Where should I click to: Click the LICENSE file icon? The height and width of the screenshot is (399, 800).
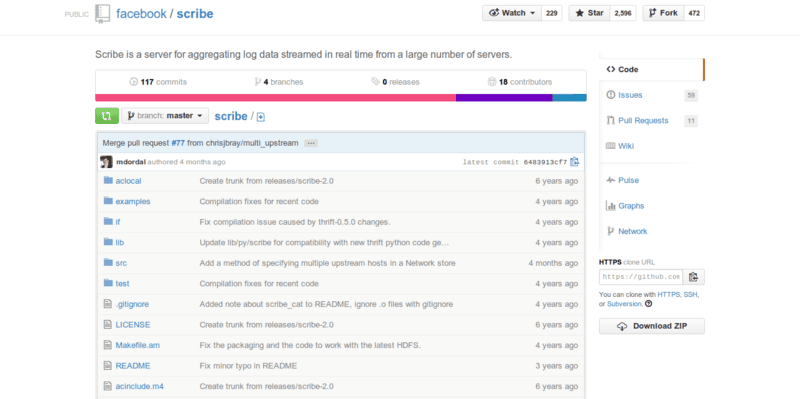pyautogui.click(x=107, y=324)
